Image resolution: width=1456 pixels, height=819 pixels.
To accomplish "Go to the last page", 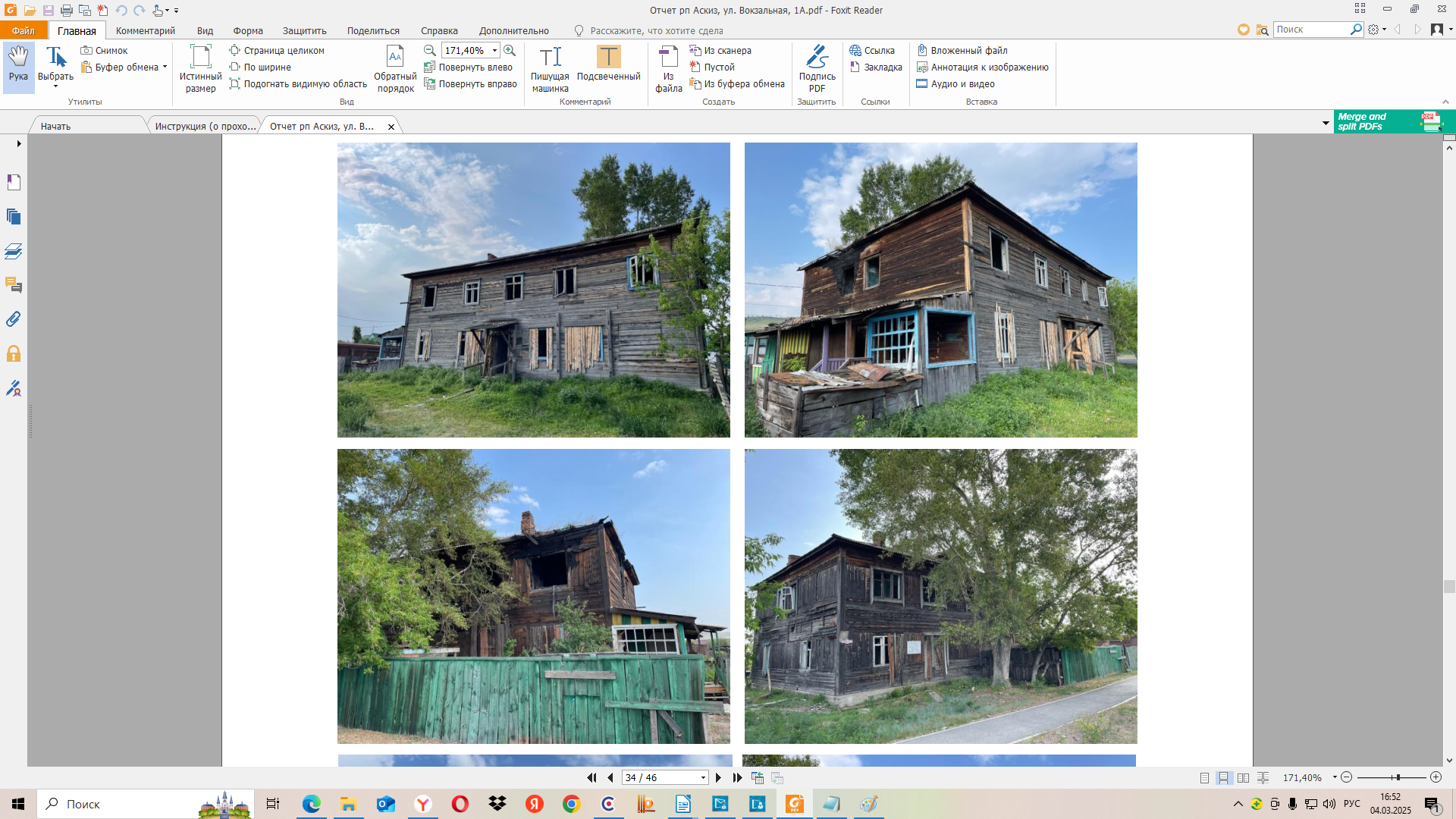I will coord(737,778).
